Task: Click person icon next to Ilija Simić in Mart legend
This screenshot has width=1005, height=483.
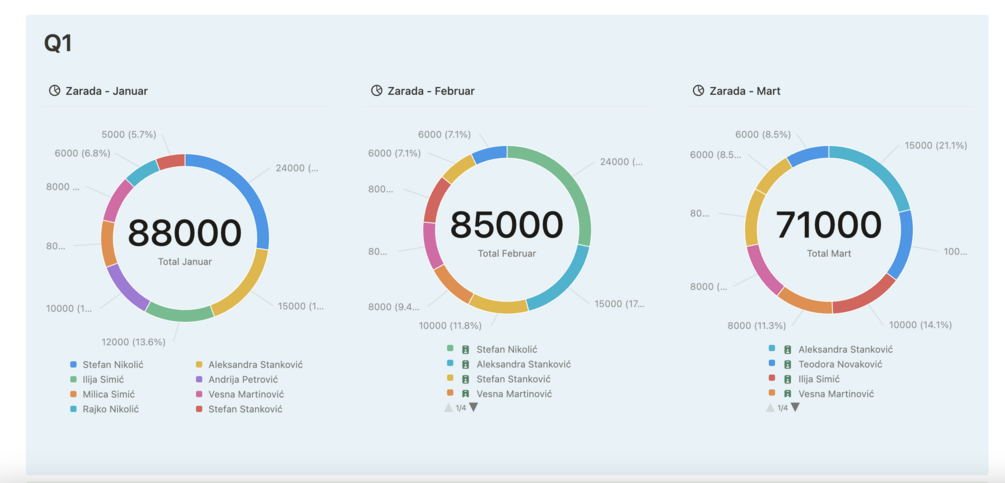Action: pyautogui.click(x=788, y=379)
